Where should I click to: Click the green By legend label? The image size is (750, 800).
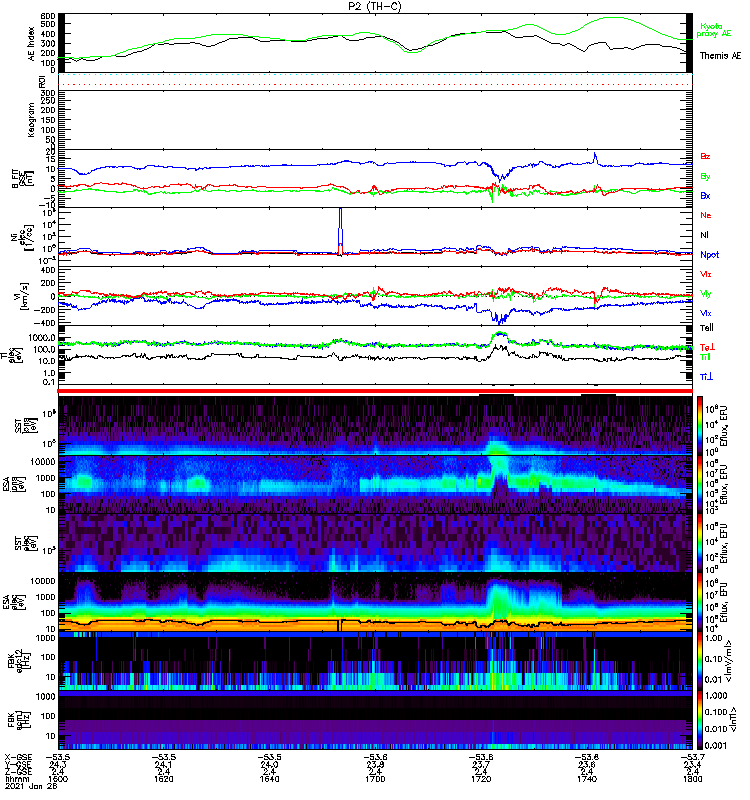[x=705, y=177]
